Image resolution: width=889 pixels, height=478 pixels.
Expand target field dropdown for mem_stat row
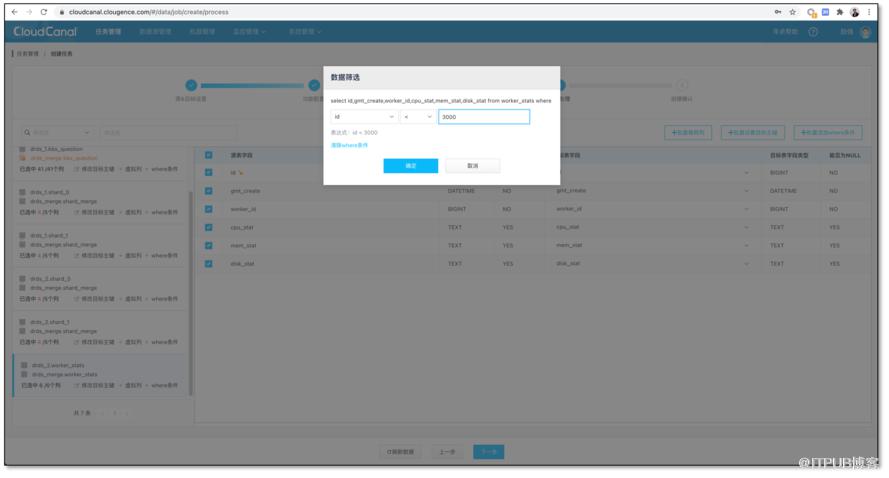746,246
